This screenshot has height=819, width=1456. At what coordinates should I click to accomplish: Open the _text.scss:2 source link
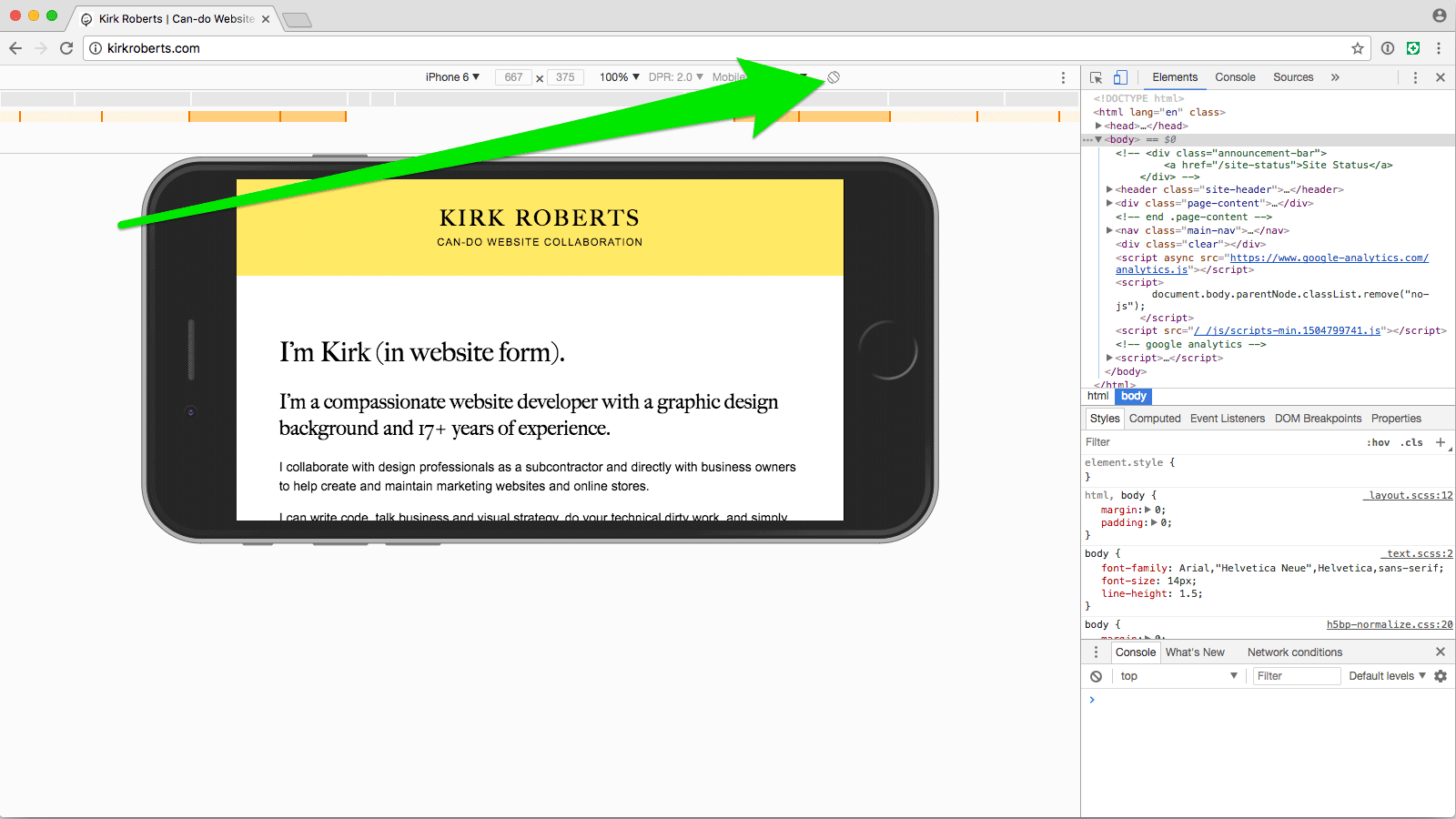(x=1417, y=554)
